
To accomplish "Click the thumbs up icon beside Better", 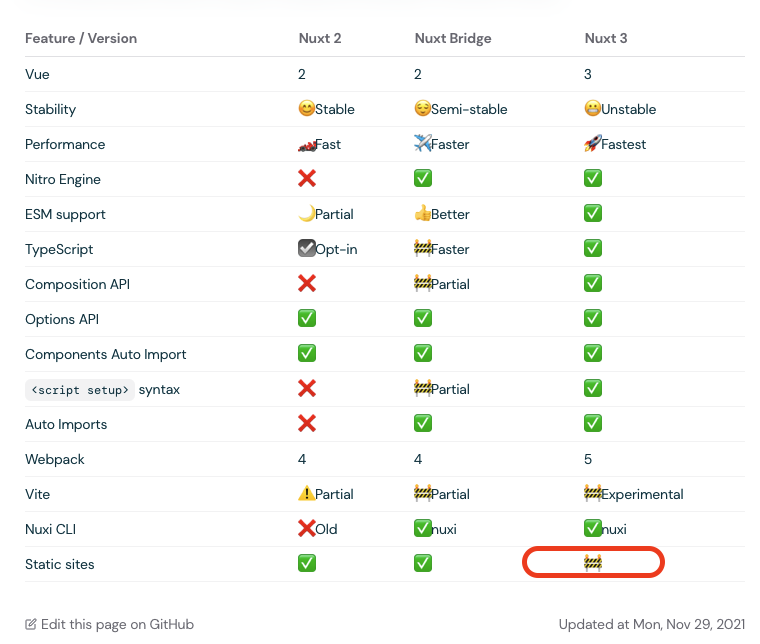I will [x=423, y=214].
